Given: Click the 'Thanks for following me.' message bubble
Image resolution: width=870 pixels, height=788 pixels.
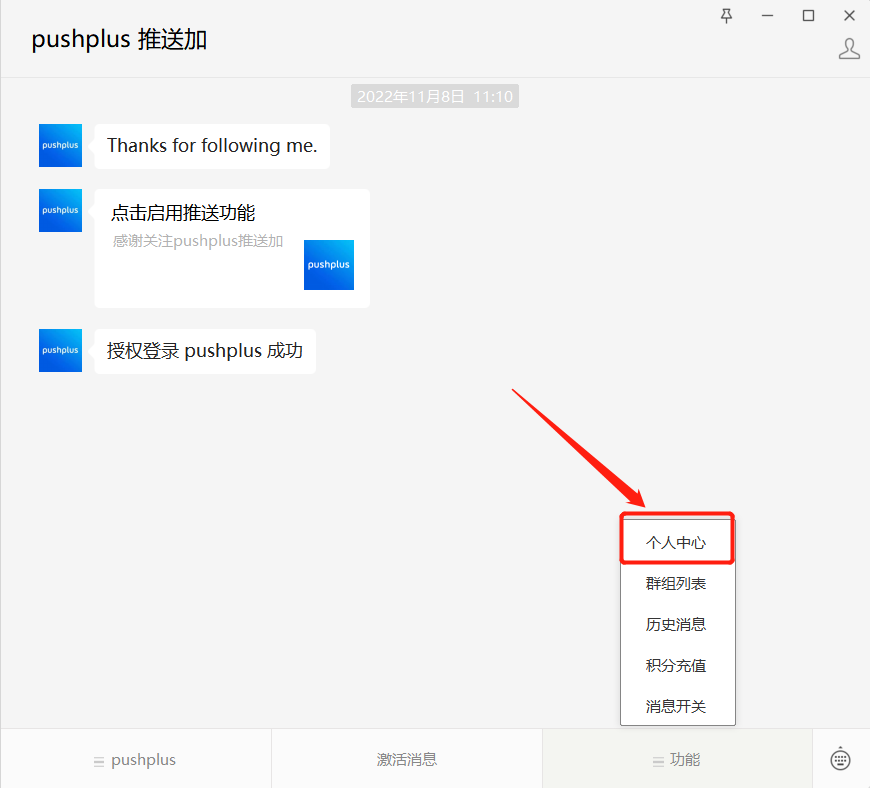Looking at the screenshot, I should point(212,146).
